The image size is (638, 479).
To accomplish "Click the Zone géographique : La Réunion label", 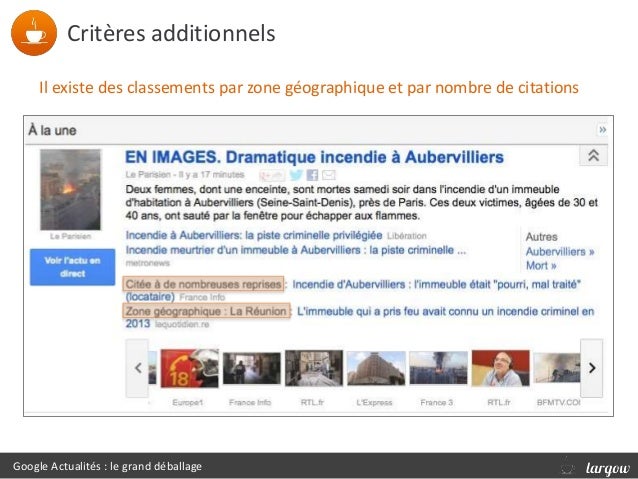I will [206, 311].
